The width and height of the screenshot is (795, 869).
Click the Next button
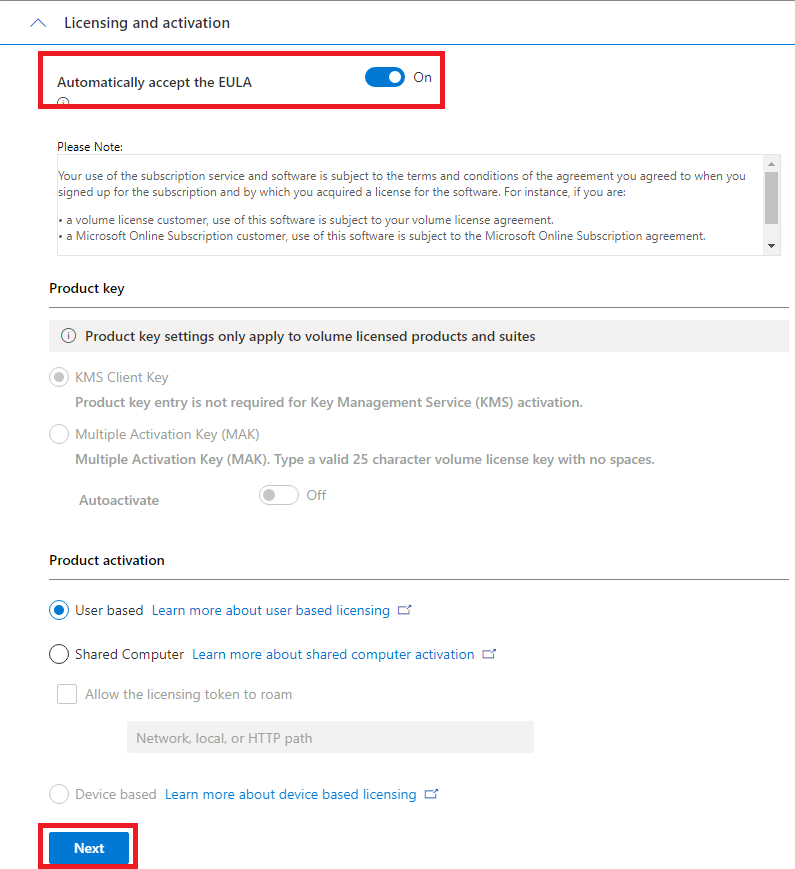pos(89,848)
